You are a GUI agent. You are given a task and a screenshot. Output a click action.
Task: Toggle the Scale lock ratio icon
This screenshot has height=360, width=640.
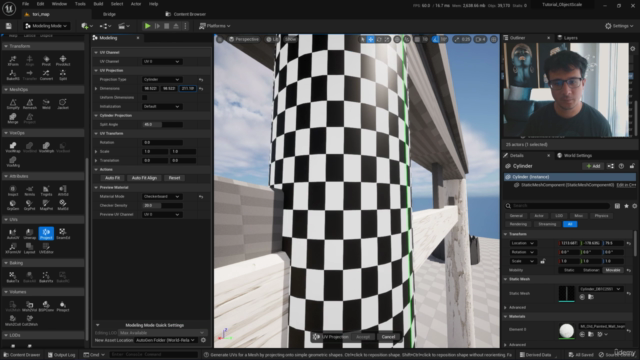tap(542, 261)
